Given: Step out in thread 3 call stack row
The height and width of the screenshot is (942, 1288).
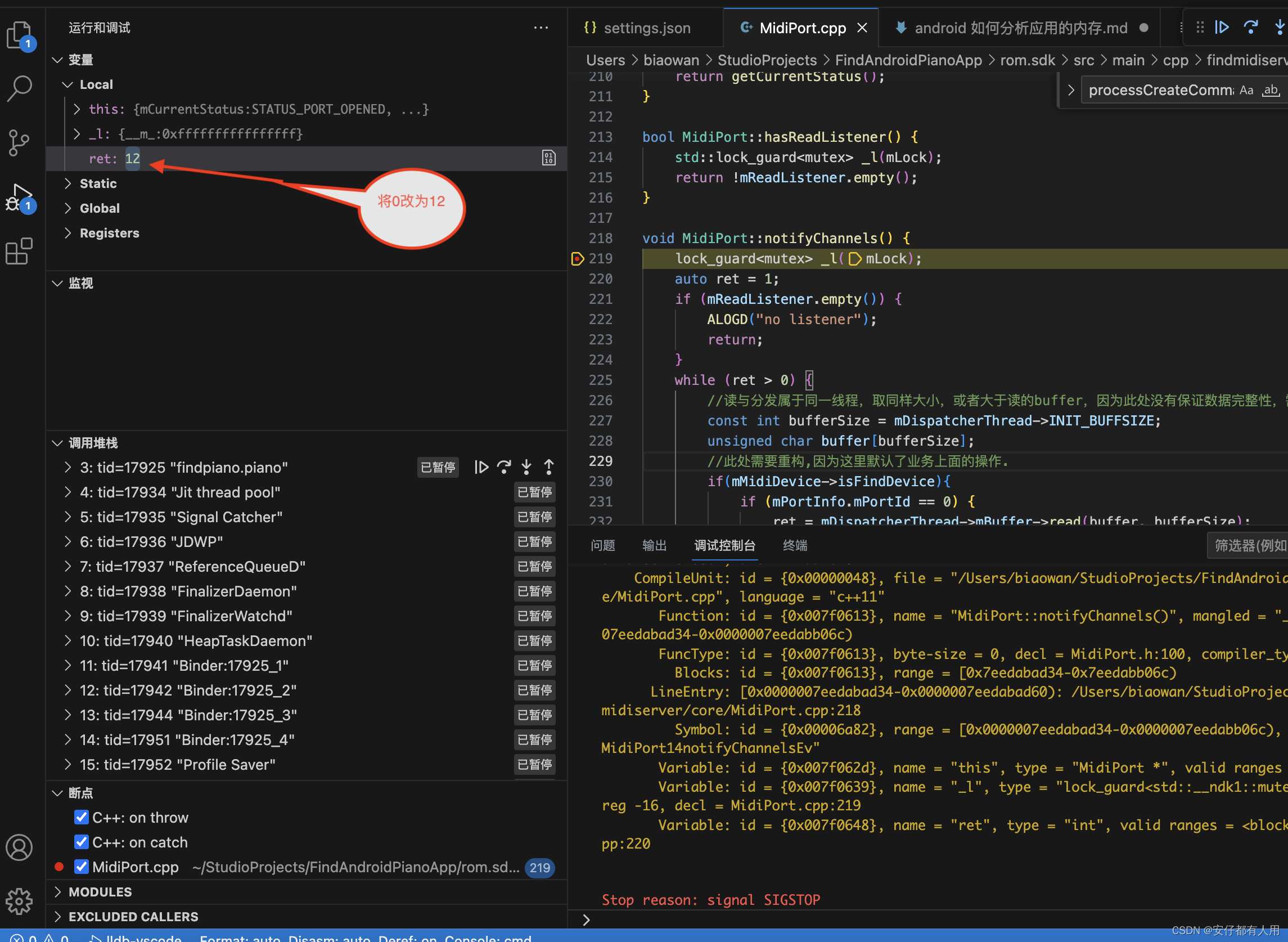Looking at the screenshot, I should tap(548, 468).
